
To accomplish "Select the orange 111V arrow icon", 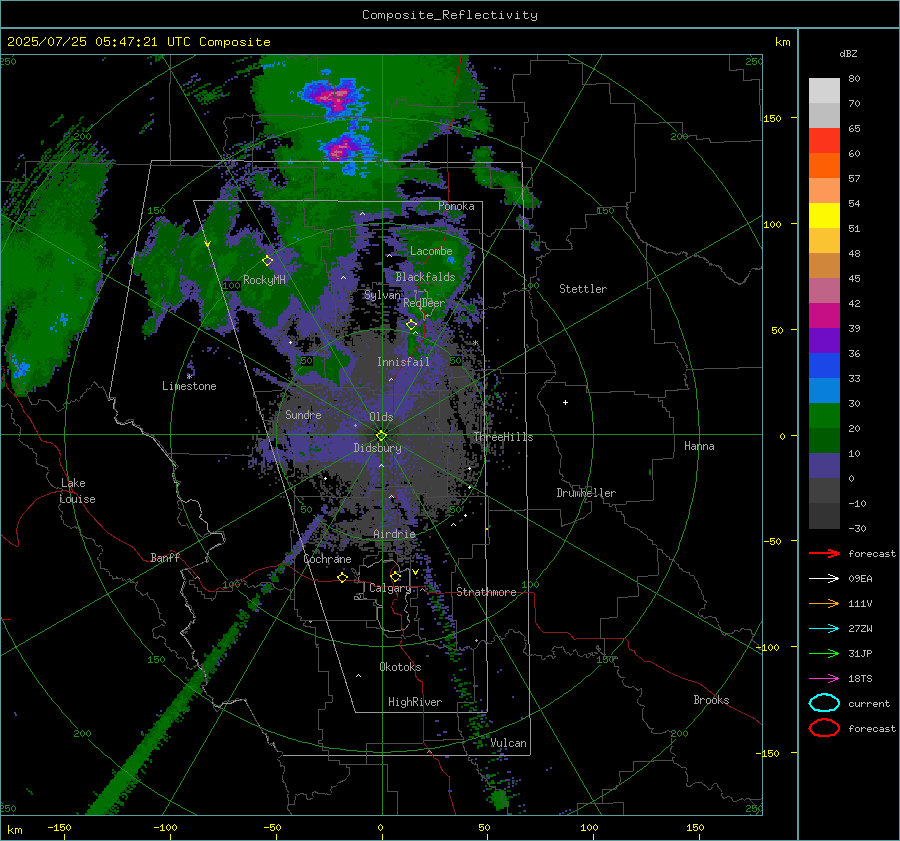I will pyautogui.click(x=824, y=603).
